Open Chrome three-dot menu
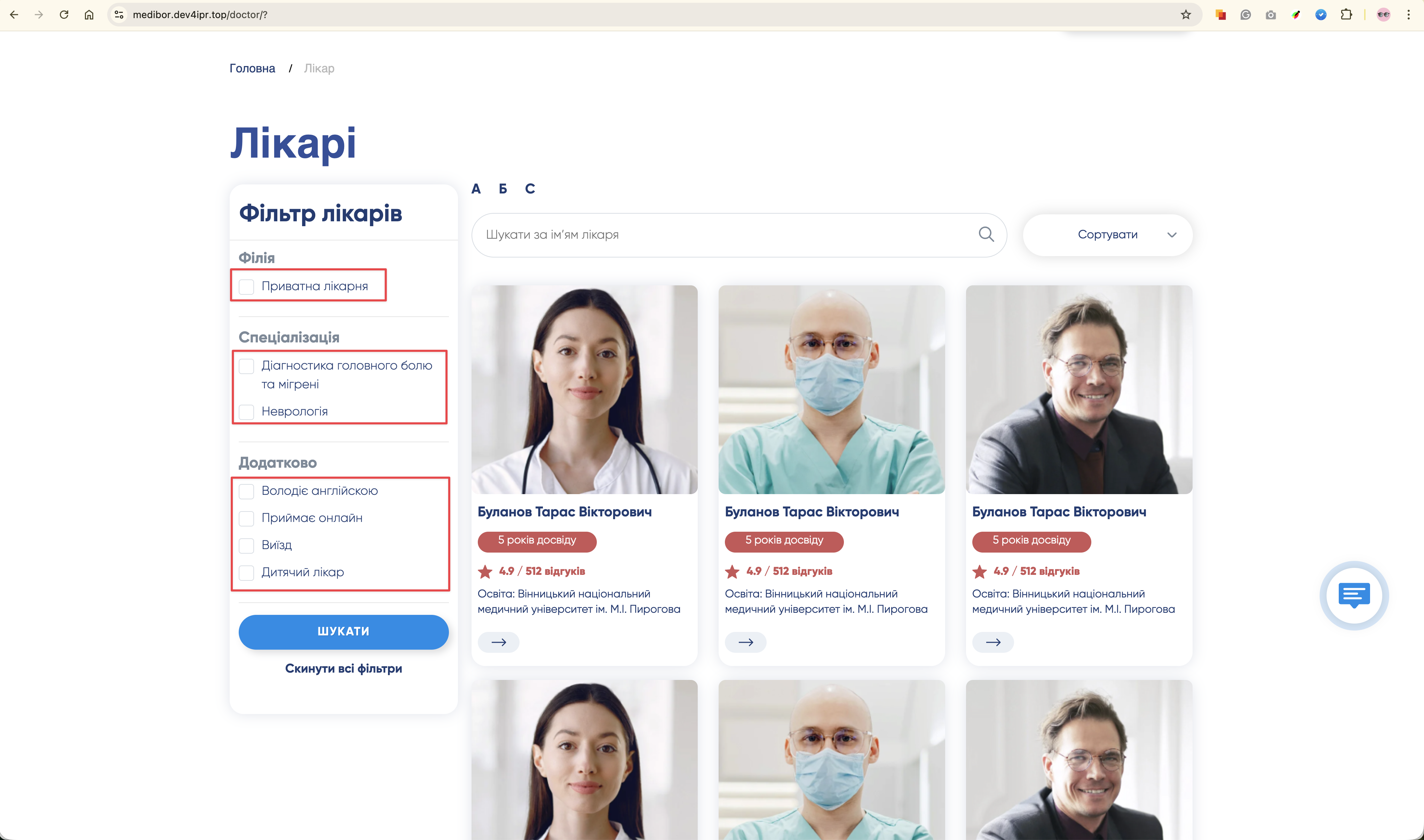This screenshot has width=1424, height=840. 1408,15
